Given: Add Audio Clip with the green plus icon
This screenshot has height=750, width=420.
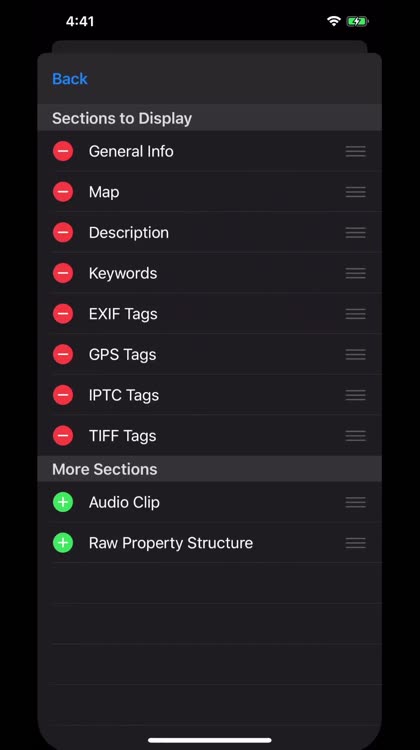Looking at the screenshot, I should pos(63,502).
